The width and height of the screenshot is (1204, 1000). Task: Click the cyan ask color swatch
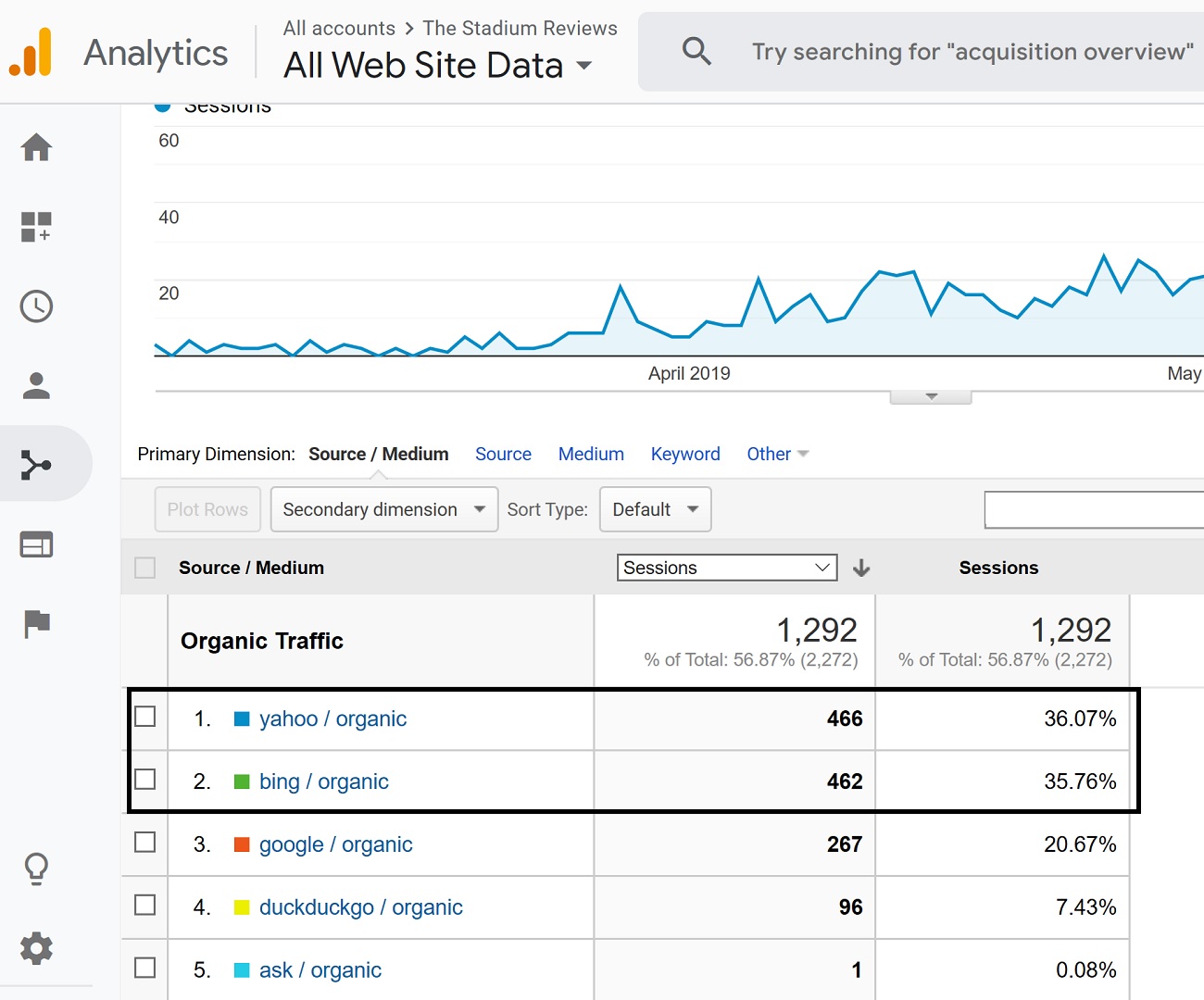pos(242,970)
